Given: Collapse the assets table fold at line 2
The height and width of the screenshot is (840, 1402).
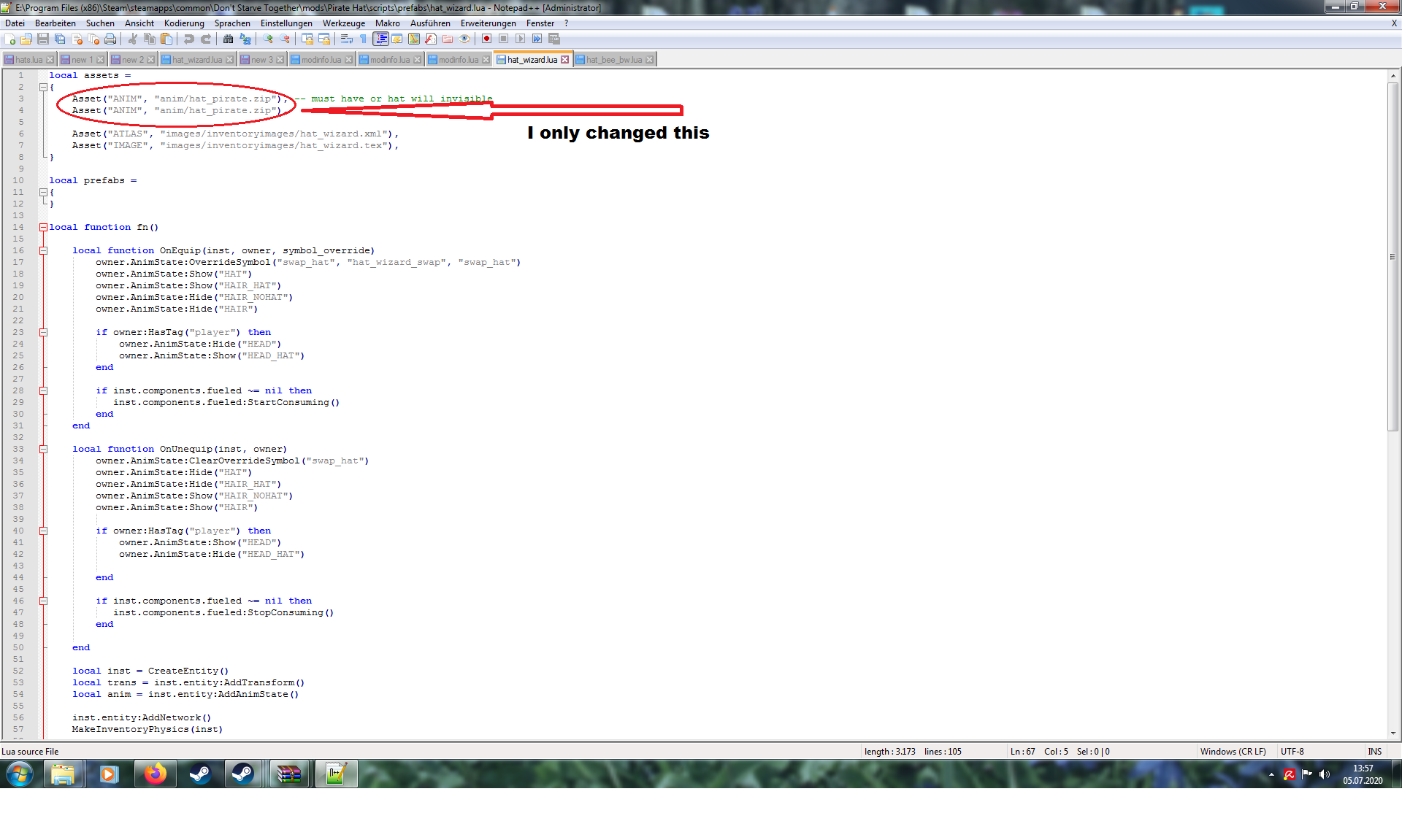Looking at the screenshot, I should coord(43,87).
